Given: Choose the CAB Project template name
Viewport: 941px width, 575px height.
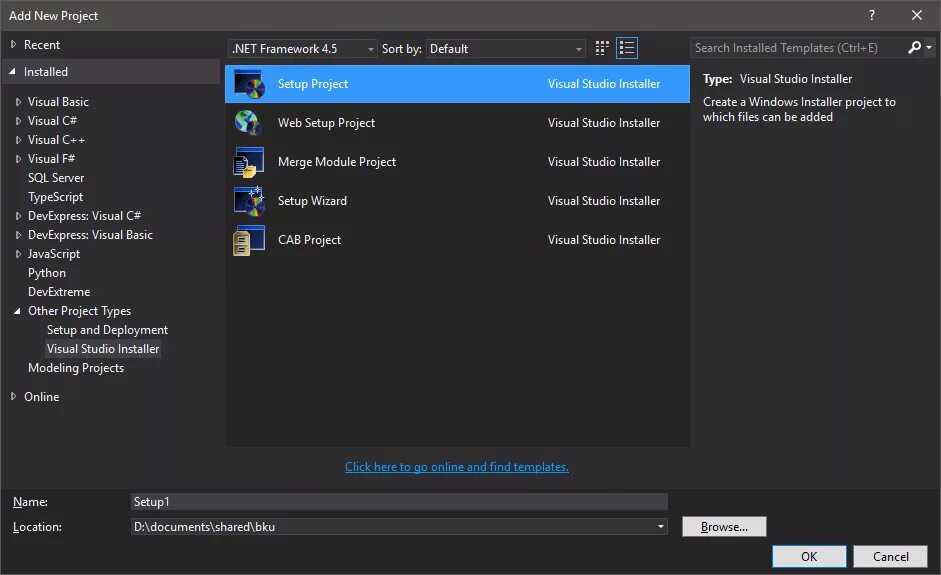Looking at the screenshot, I should pyautogui.click(x=309, y=240).
